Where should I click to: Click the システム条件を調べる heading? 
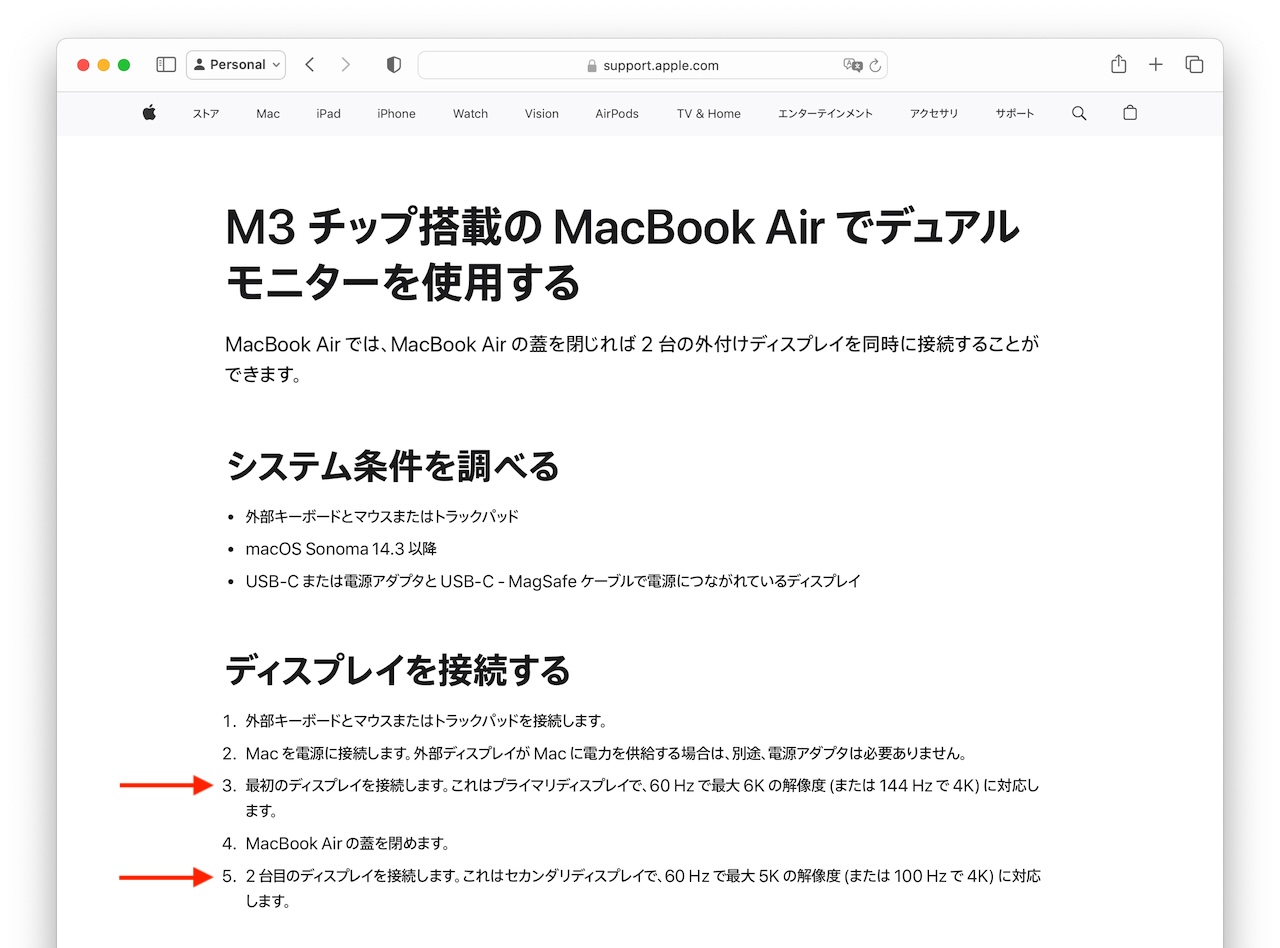tap(392, 466)
